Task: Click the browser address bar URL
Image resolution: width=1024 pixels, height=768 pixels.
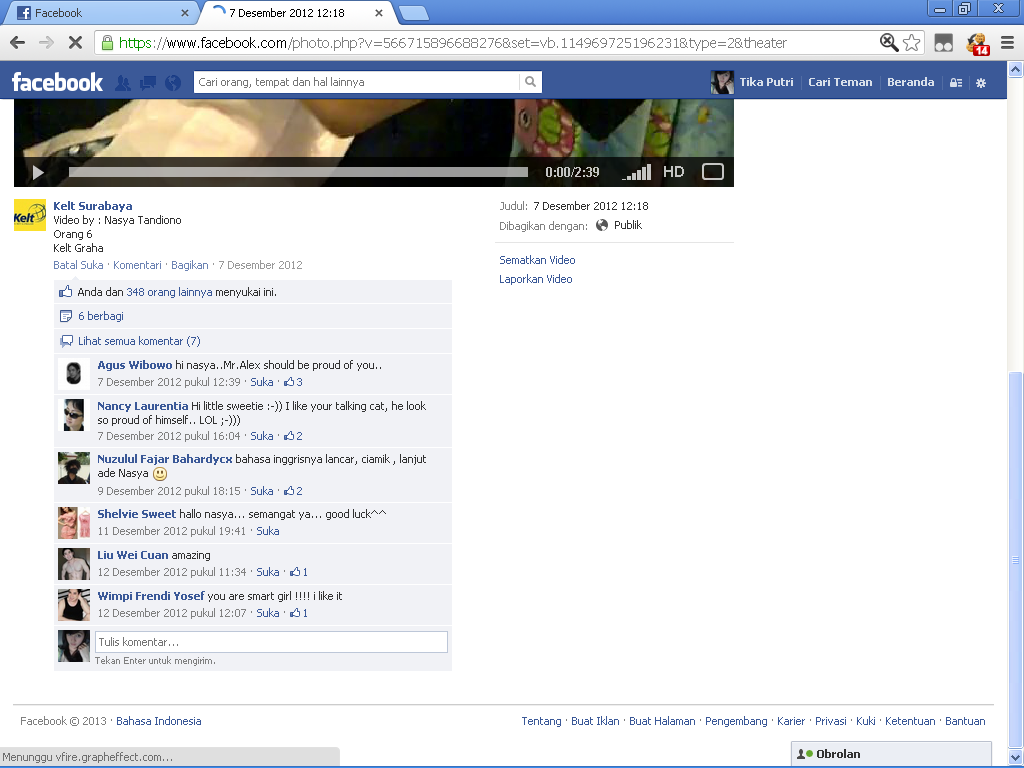Action: tap(453, 43)
